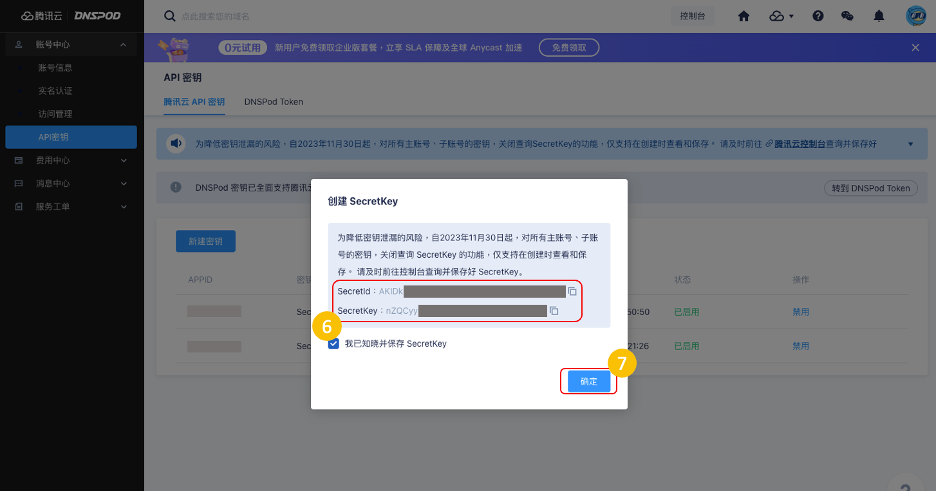Click the search magnifier icon
Viewport: 936px width, 492px height.
pos(169,16)
